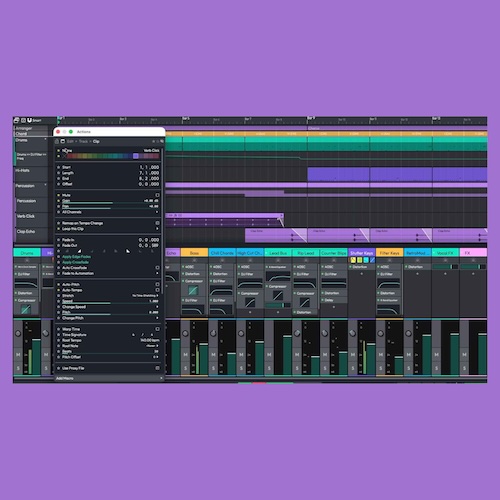Screen dimensions: 500x500
Task: Open the Compressor graph in Lead Bus channel
Action: (x=277, y=295)
